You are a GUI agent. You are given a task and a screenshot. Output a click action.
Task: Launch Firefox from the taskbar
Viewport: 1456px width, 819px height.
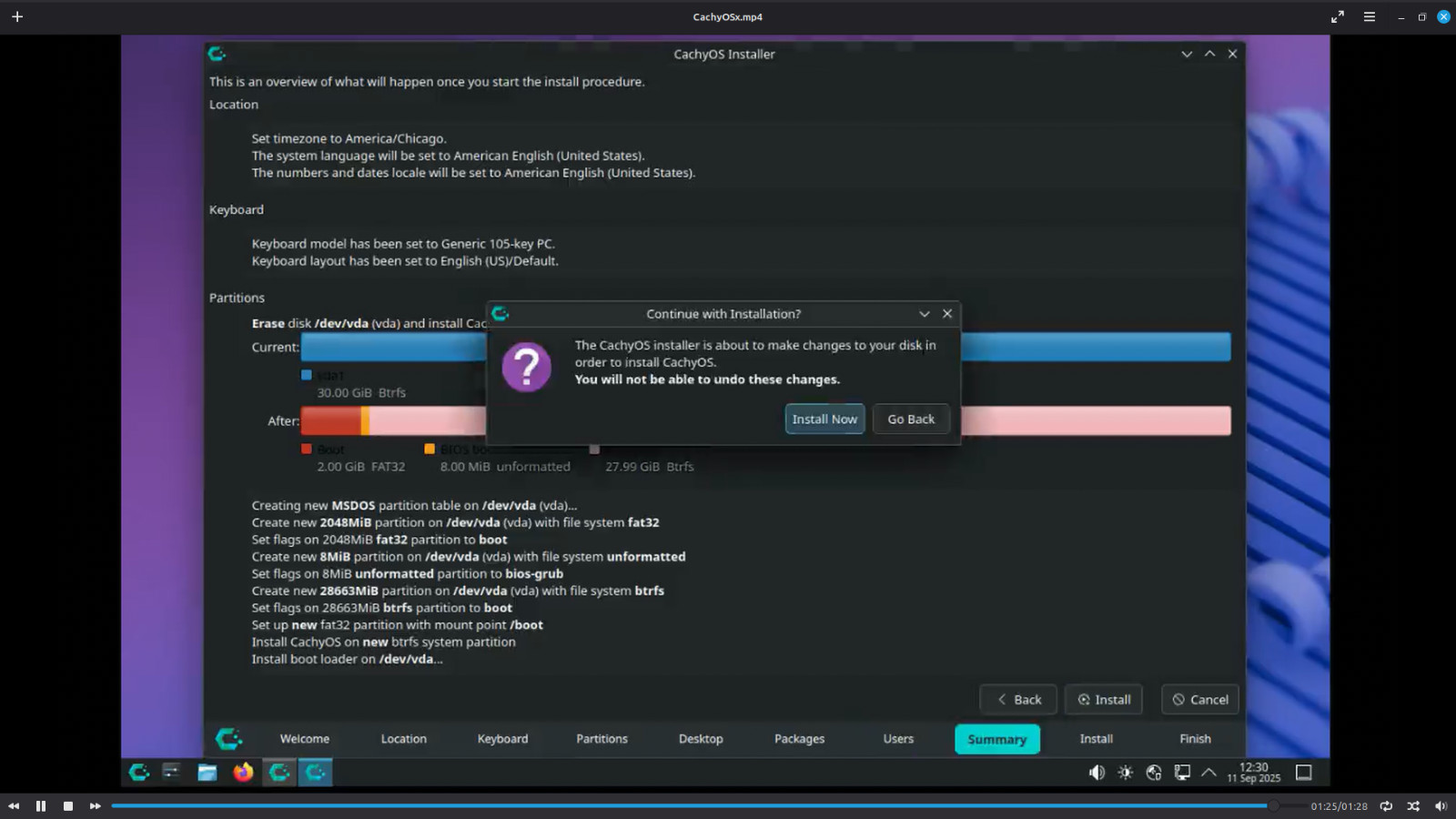click(243, 773)
